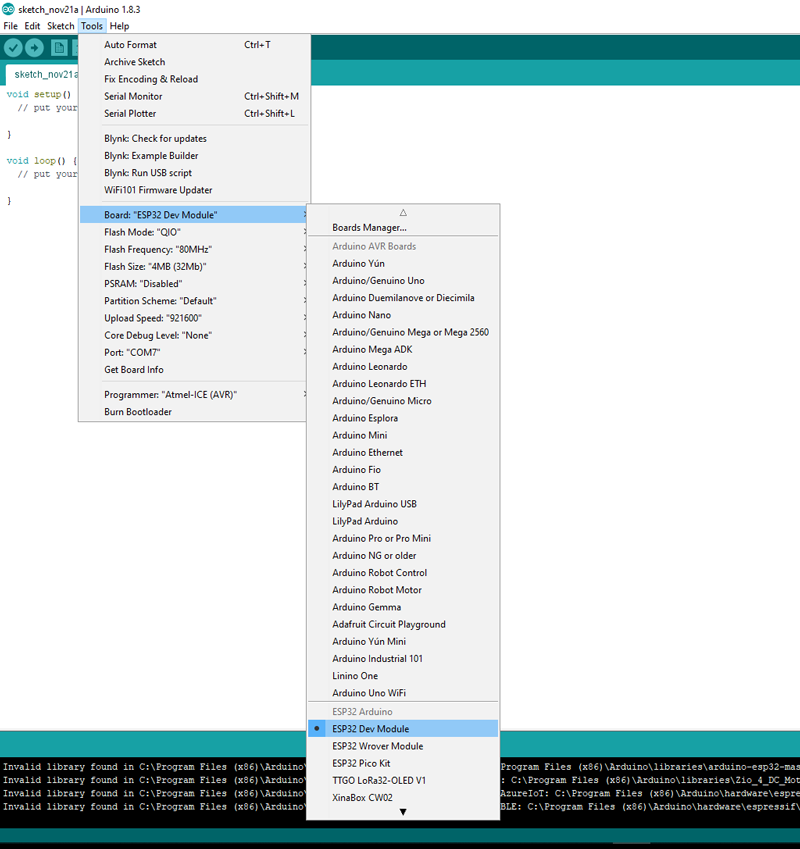Expand PSRAM: "Disabled" submenu
800x849 pixels.
coord(194,284)
